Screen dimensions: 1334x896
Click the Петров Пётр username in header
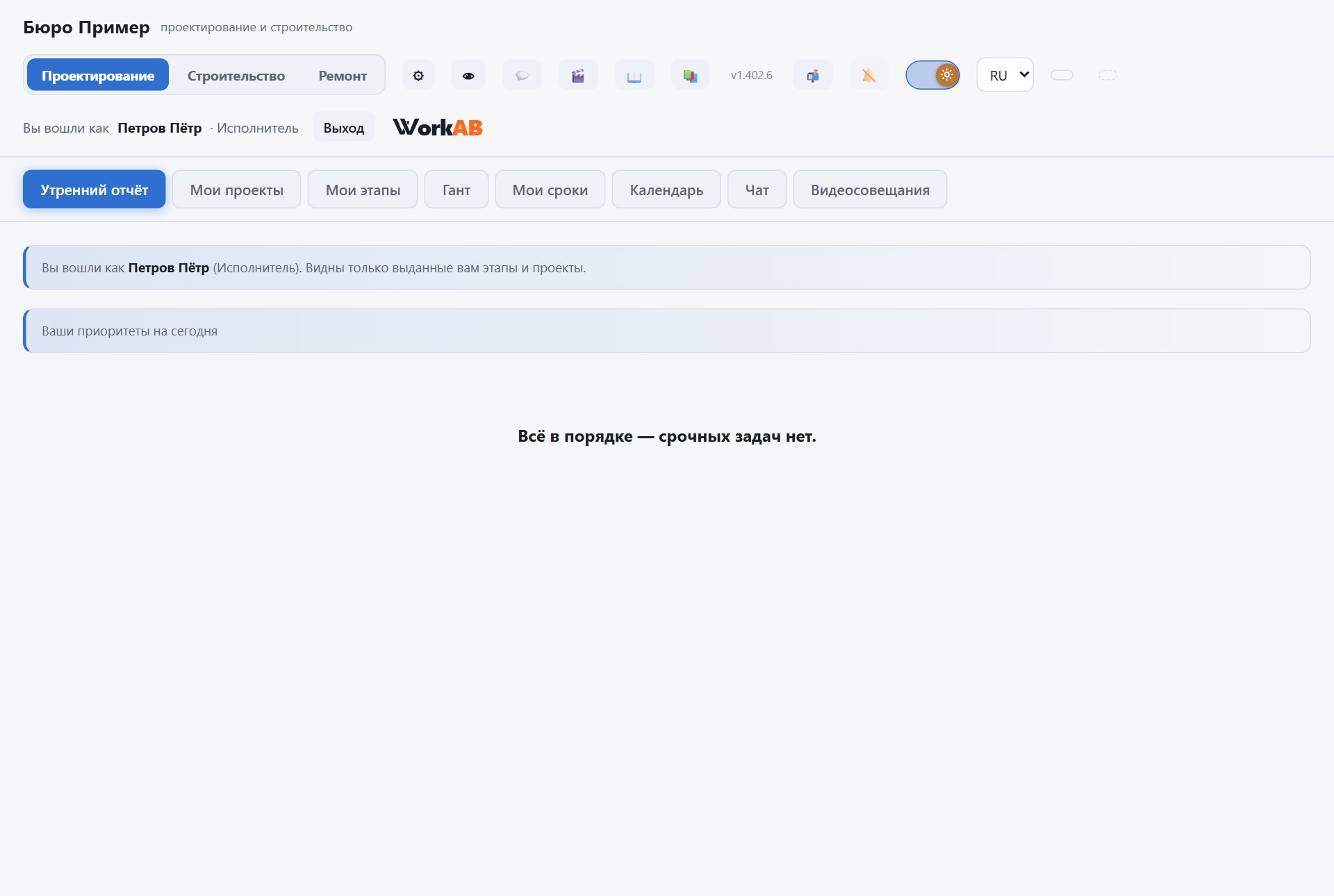pos(160,128)
